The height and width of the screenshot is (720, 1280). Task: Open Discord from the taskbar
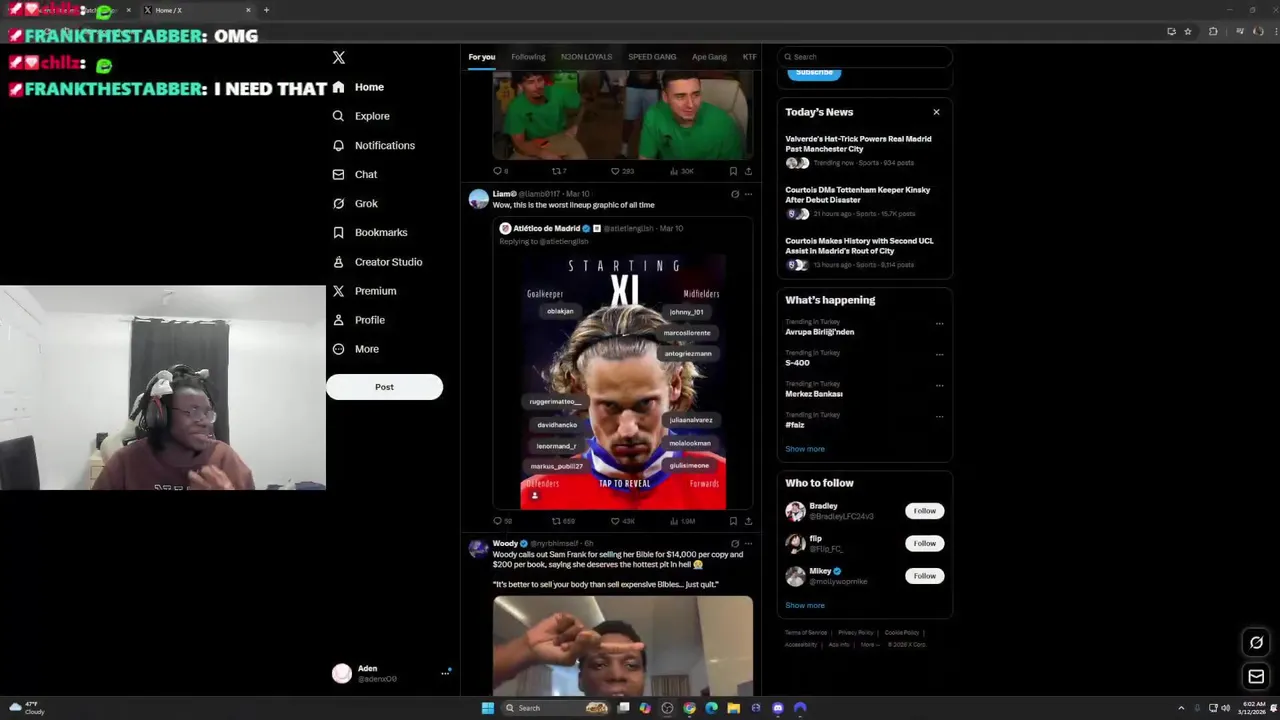point(777,708)
